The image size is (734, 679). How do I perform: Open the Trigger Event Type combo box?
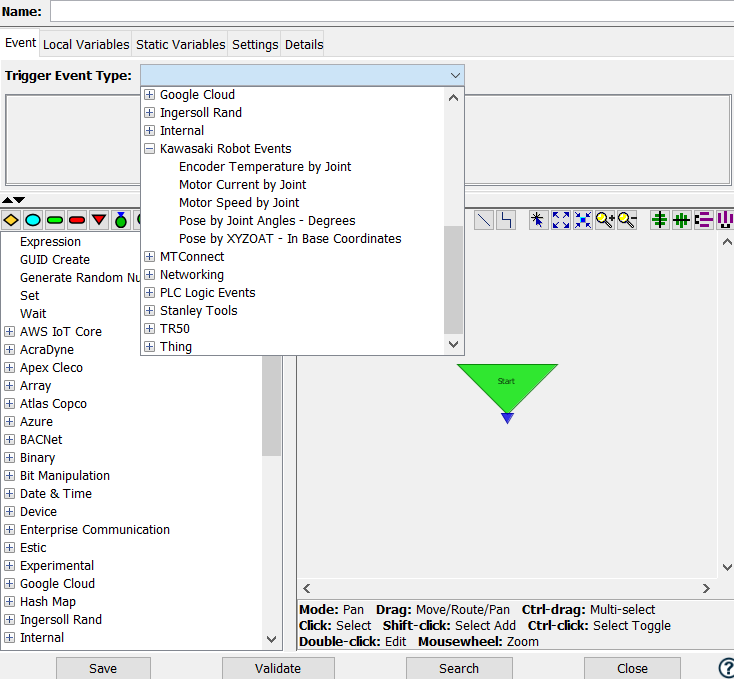click(x=302, y=75)
